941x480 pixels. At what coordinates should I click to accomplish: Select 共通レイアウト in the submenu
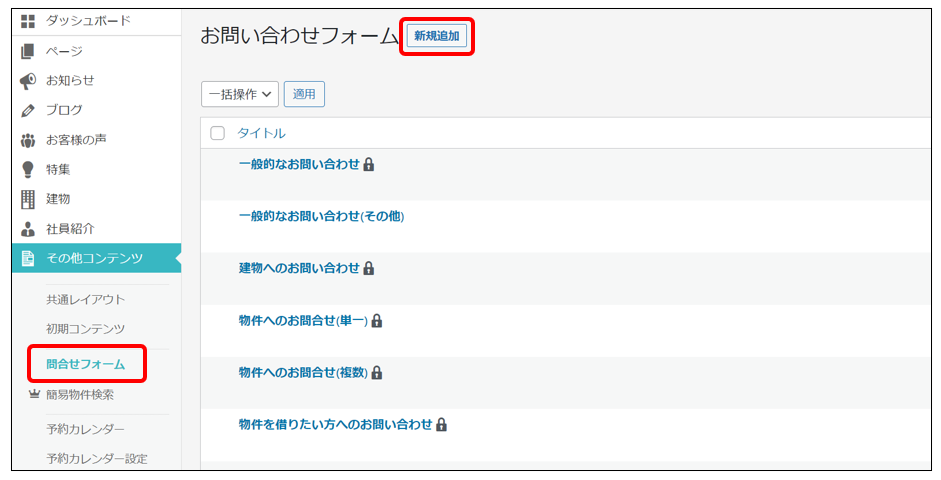pos(85,299)
